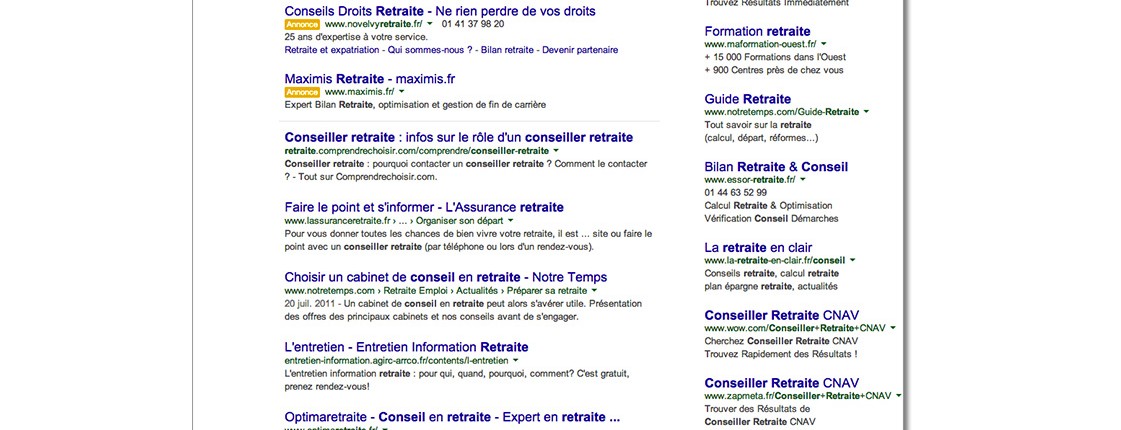Click 'Trouvez Rapidement des Résultats !' text
The height and width of the screenshot is (430, 1121).
(781, 354)
